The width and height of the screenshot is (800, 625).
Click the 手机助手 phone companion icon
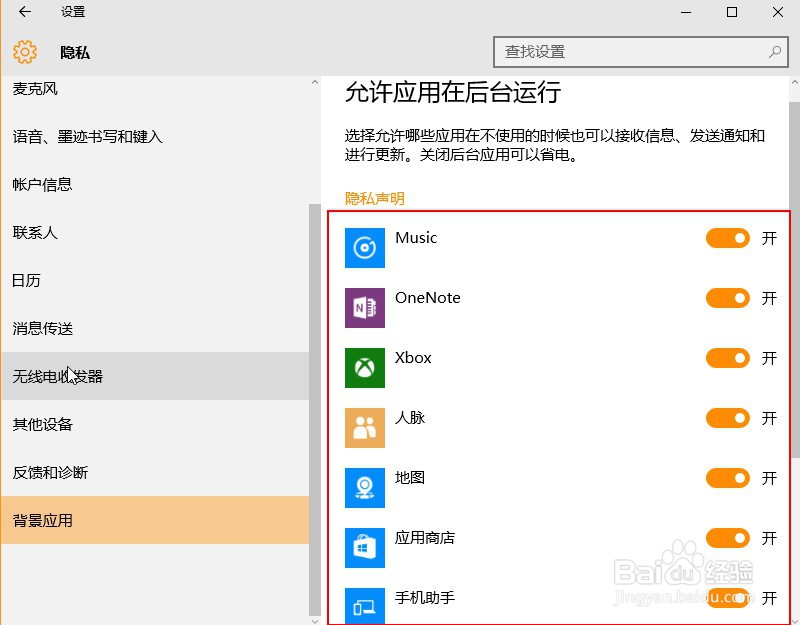364,606
